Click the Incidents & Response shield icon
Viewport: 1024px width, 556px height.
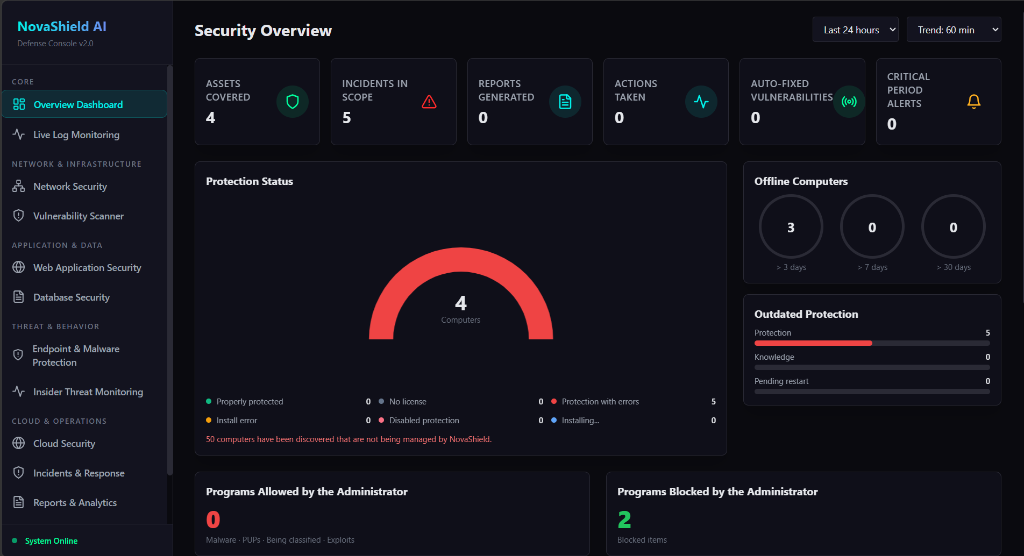19,472
